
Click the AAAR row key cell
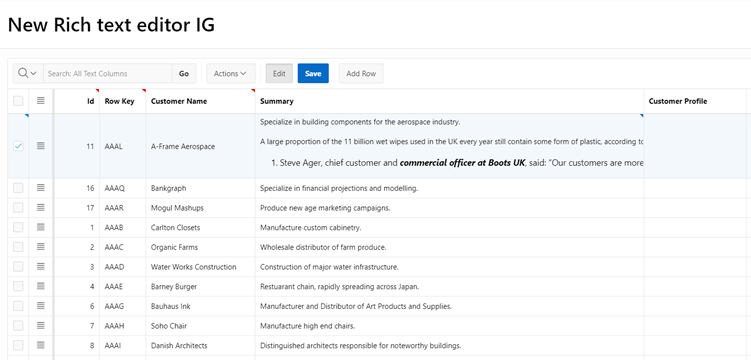[x=123, y=208]
